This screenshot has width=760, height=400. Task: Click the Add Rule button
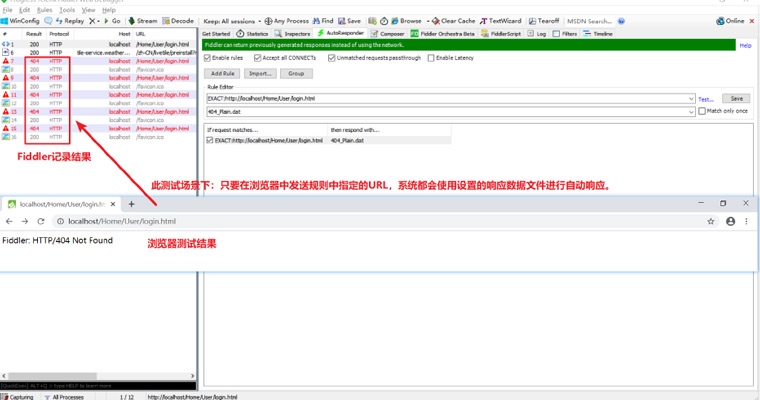[x=222, y=74]
